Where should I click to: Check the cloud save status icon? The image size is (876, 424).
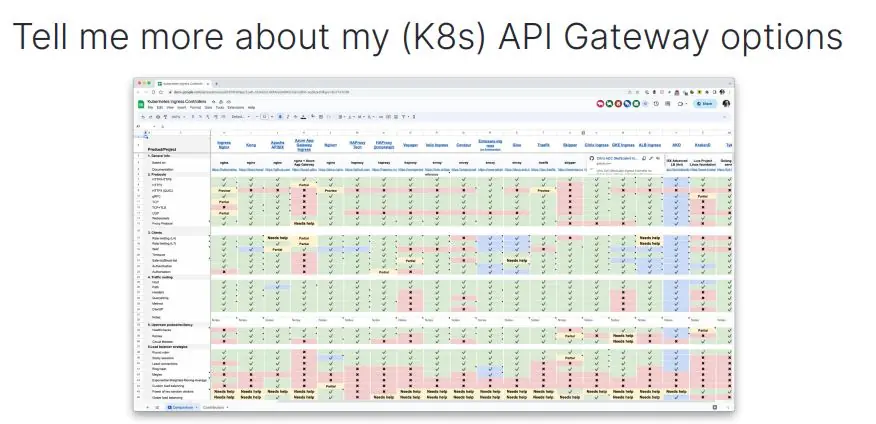(228, 102)
